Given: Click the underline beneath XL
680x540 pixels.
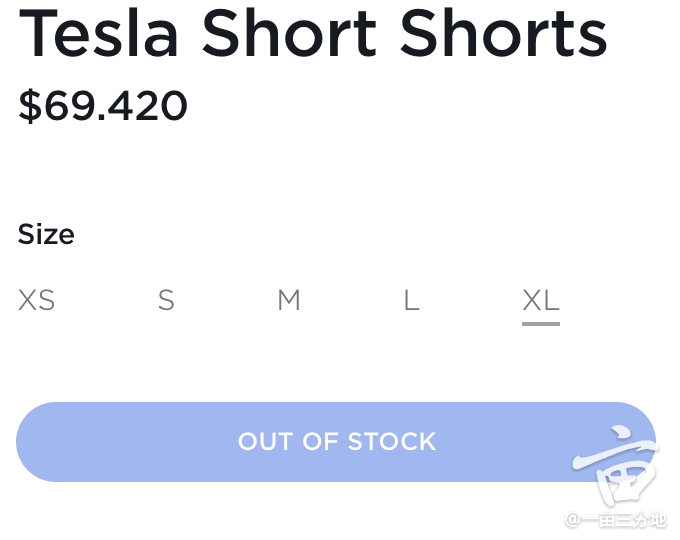Looking at the screenshot, I should tap(541, 324).
